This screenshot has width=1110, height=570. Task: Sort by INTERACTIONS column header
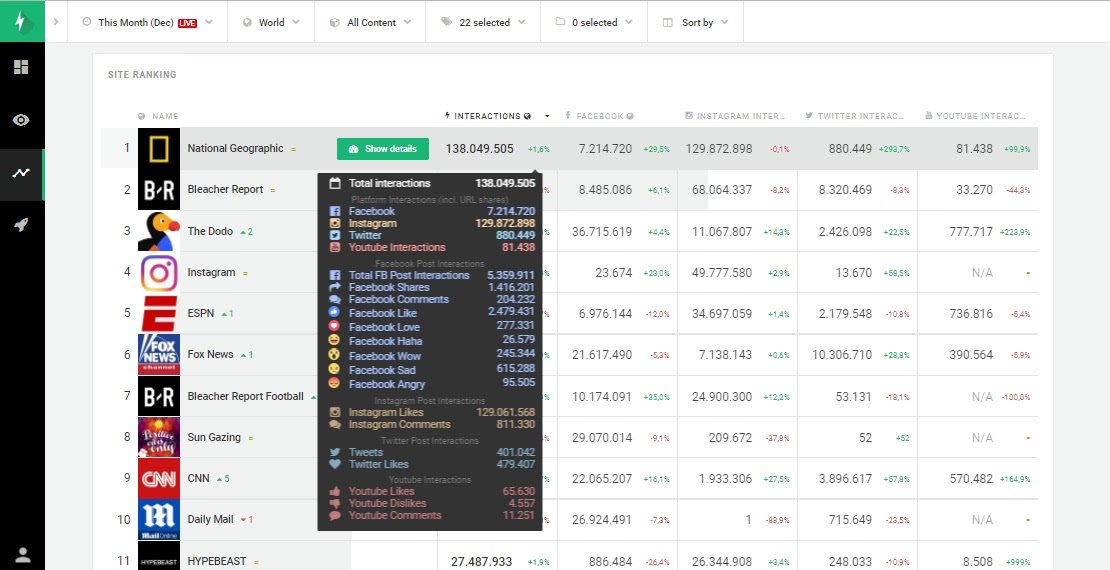[x=488, y=116]
